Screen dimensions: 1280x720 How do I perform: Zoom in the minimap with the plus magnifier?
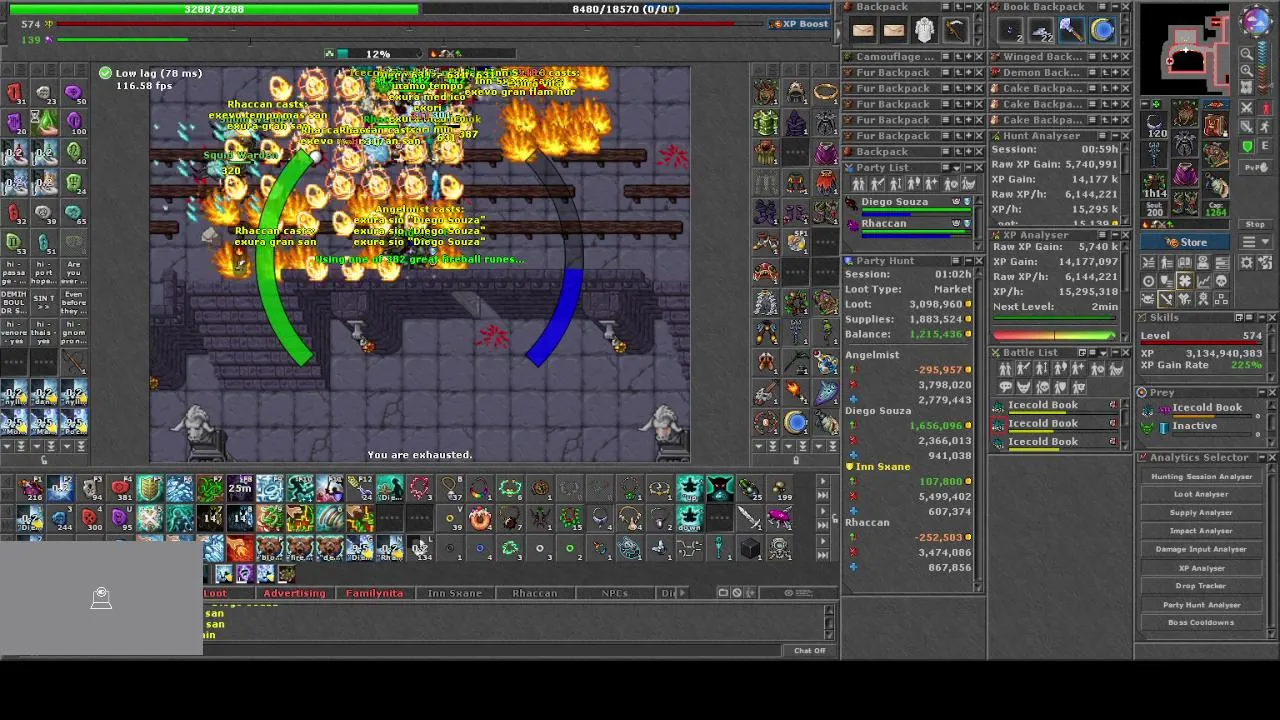pos(1246,70)
